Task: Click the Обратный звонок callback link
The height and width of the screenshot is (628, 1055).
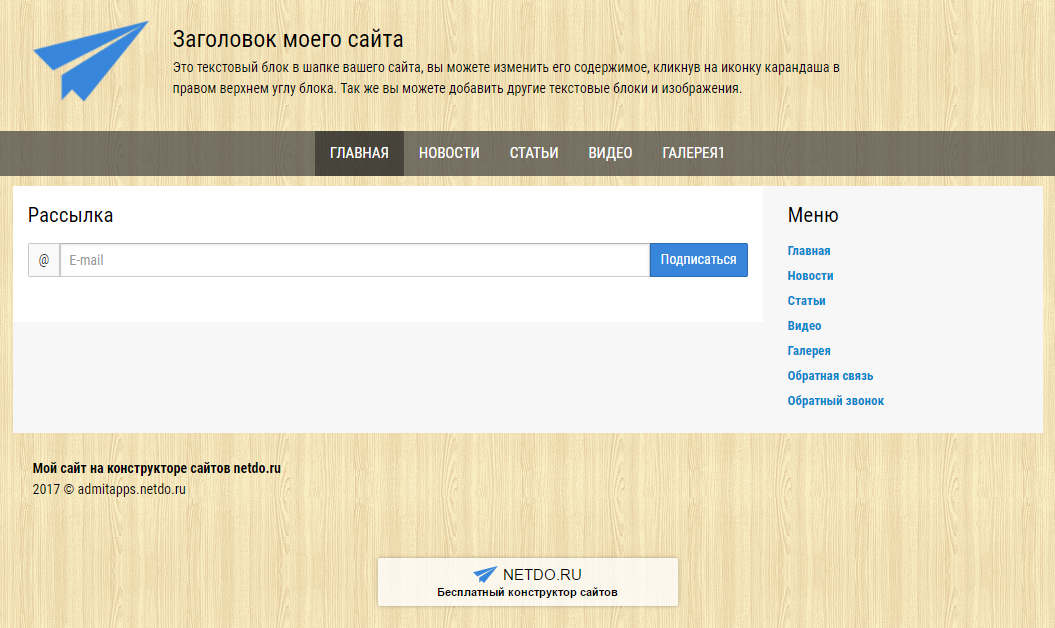Action: click(x=835, y=400)
